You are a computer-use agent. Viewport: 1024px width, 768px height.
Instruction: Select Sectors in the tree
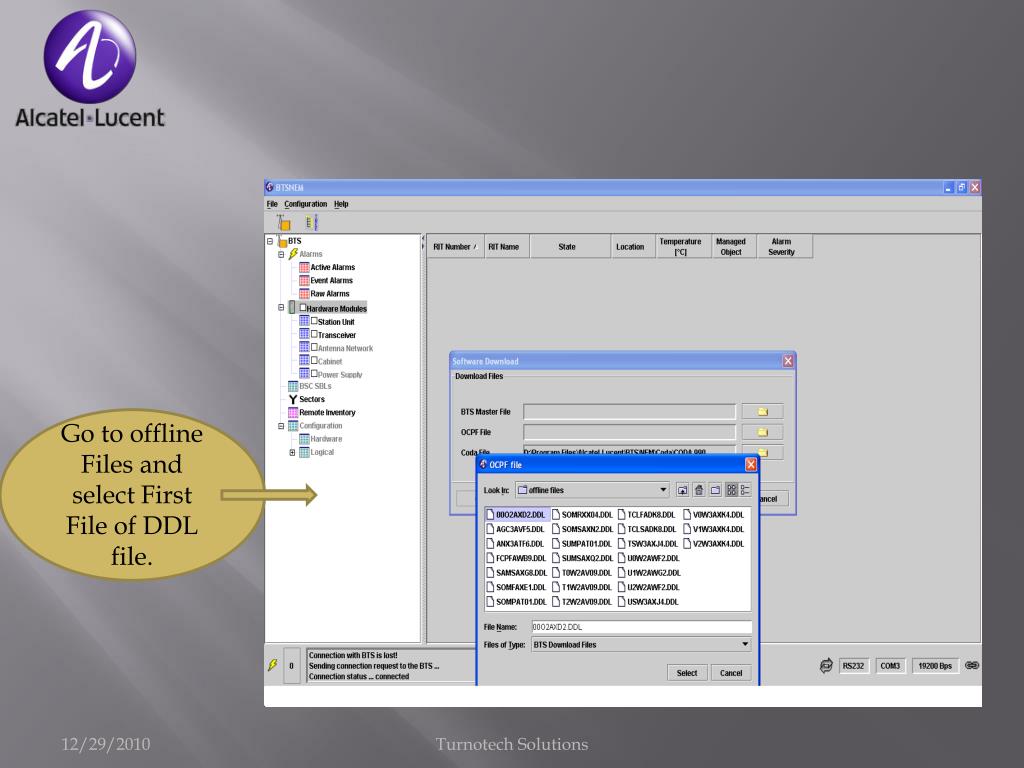pyautogui.click(x=312, y=399)
